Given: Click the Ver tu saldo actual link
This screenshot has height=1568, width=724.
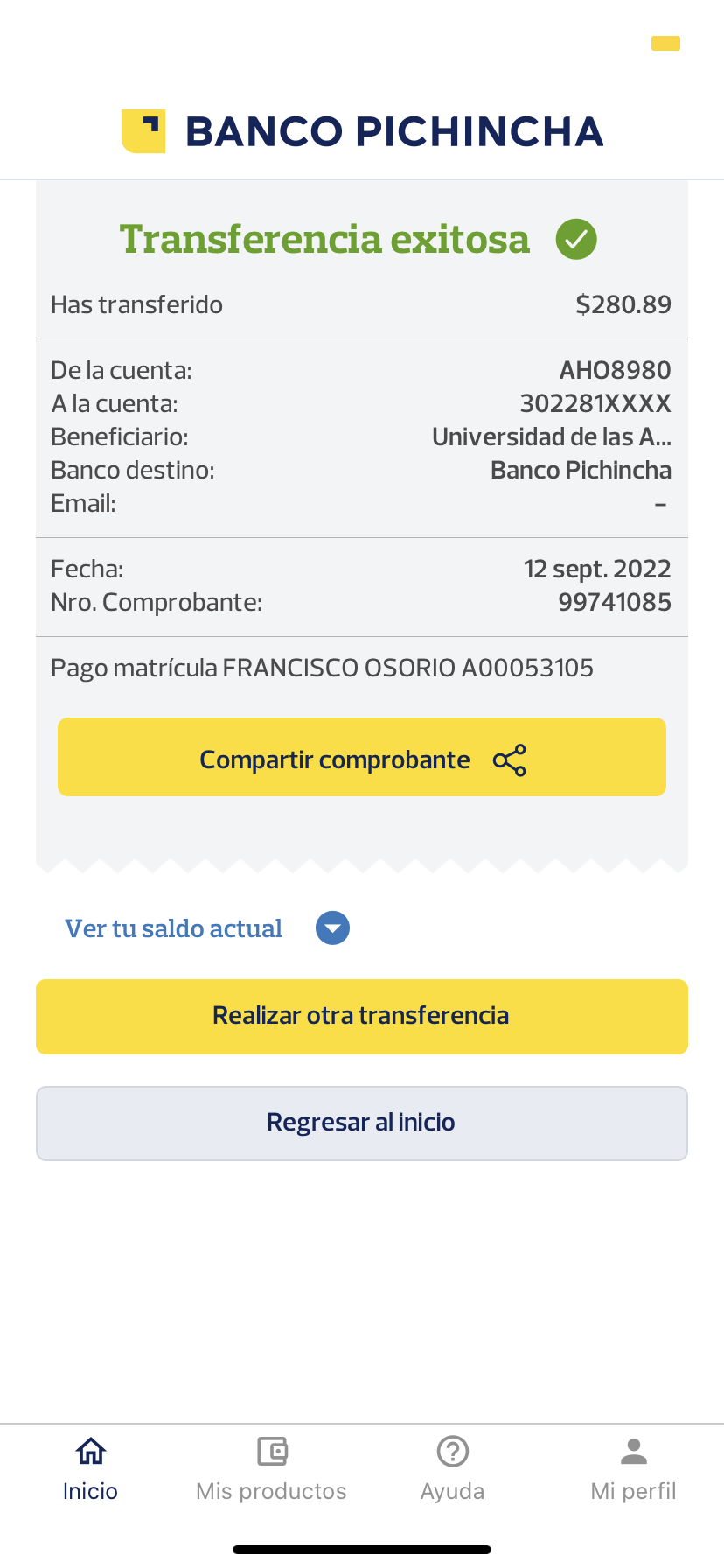Looking at the screenshot, I should point(174,928).
